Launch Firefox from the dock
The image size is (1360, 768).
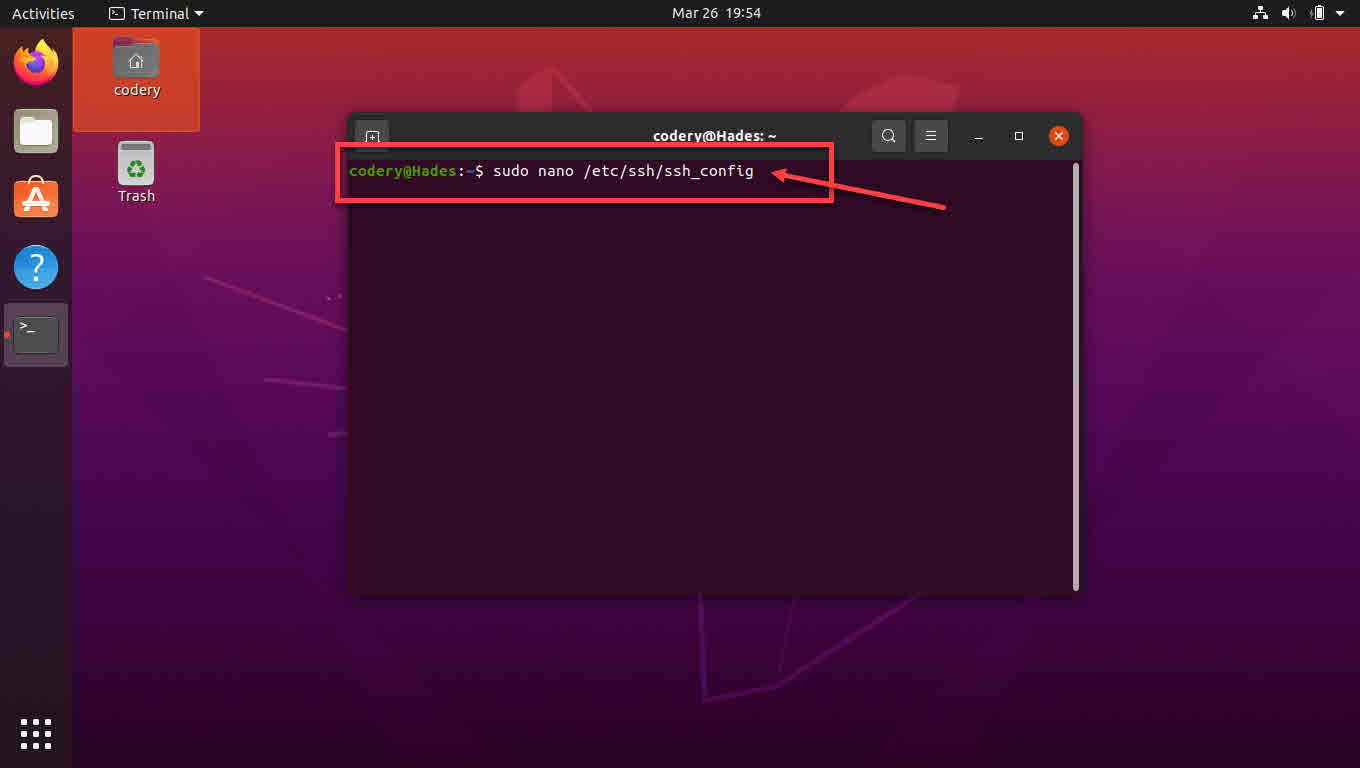coord(36,63)
